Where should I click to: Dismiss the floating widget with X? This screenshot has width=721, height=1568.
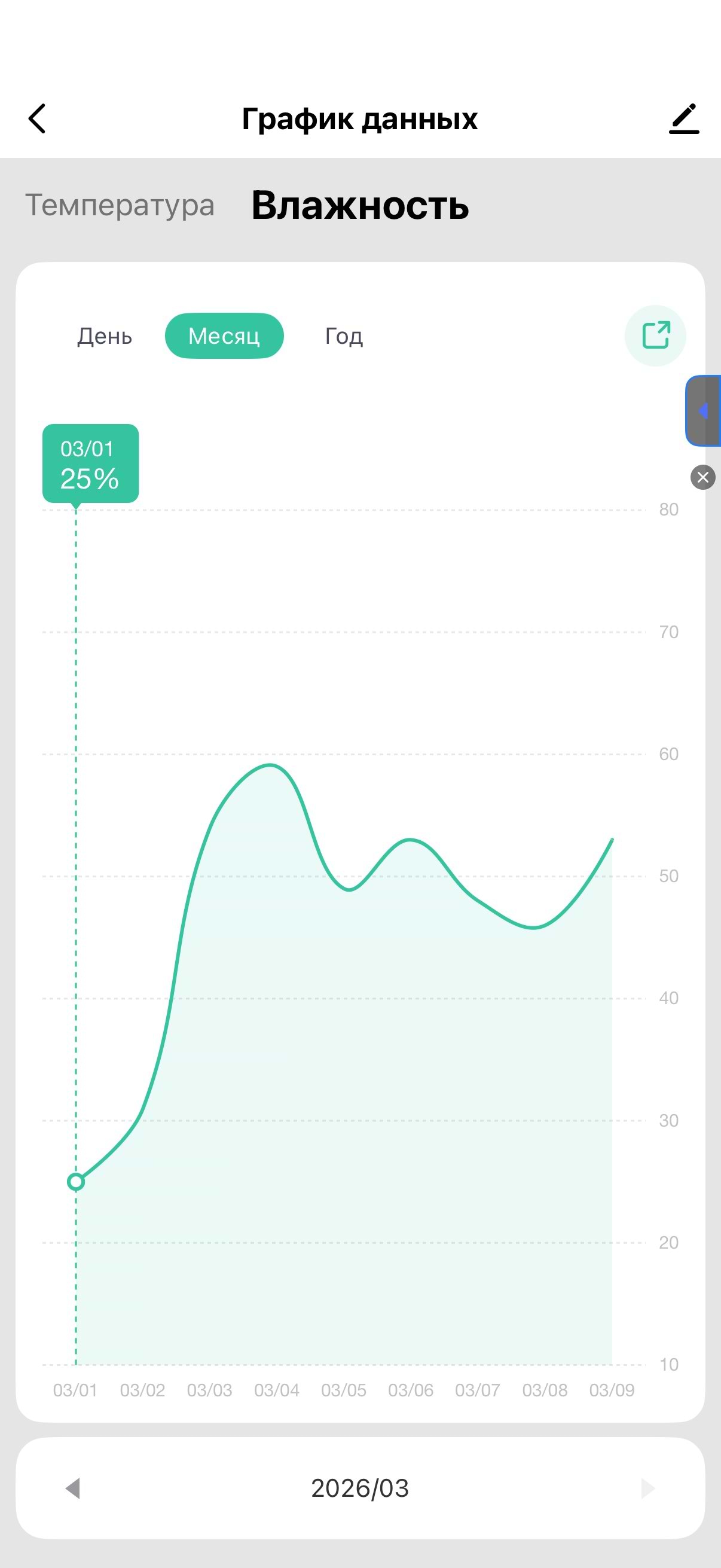(702, 477)
